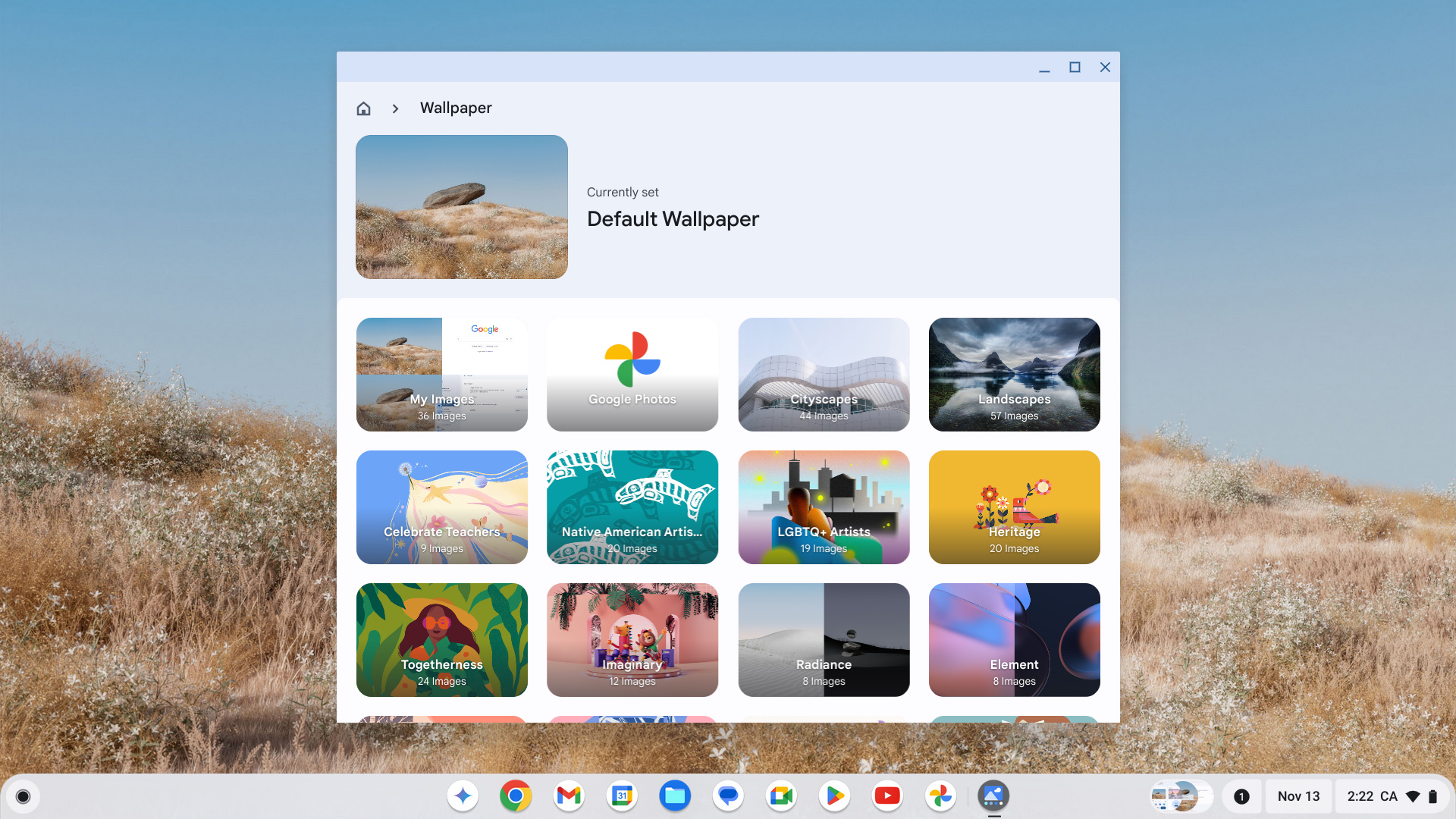1456x819 pixels.
Task: Open Google Chrome from the shelf
Action: pyautogui.click(x=516, y=796)
